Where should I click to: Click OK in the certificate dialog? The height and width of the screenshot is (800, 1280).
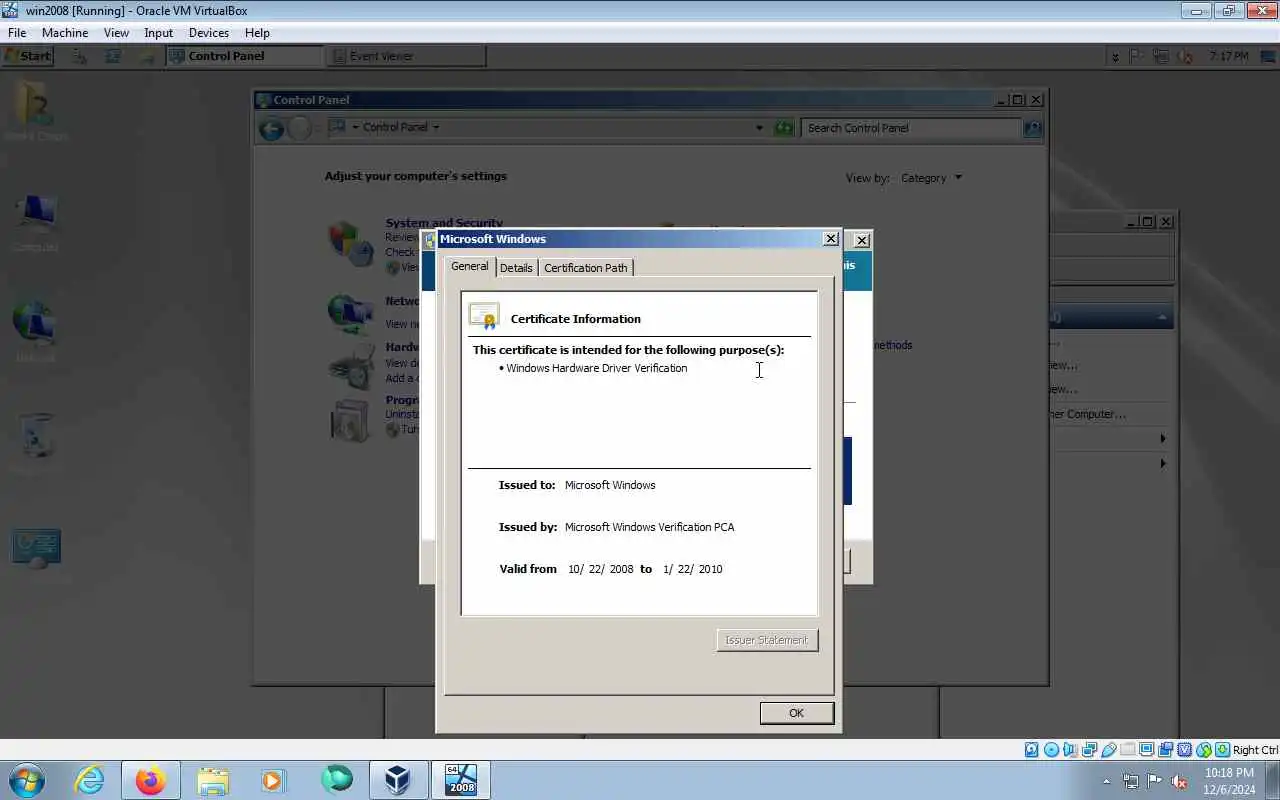click(796, 713)
